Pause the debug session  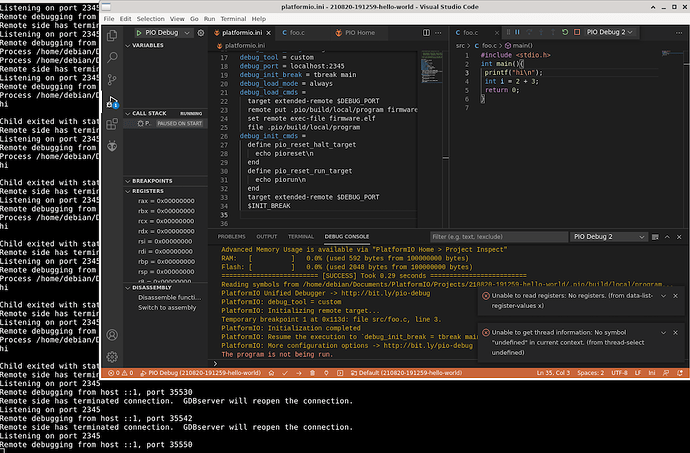tap(518, 32)
